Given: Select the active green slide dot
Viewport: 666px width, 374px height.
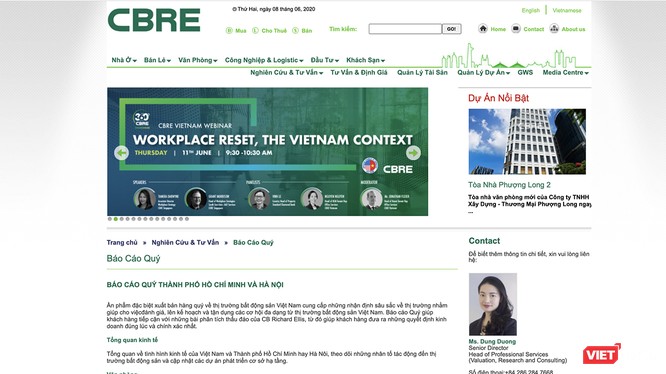Looking at the screenshot, I should point(116,219).
